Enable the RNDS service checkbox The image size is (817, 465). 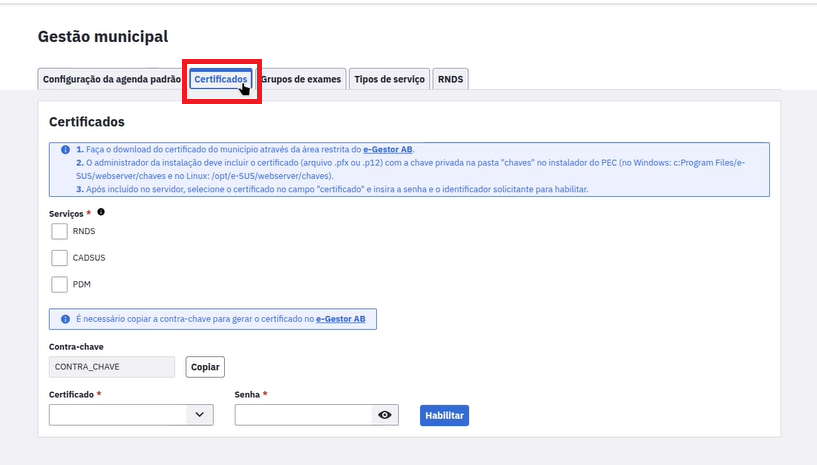[59, 231]
